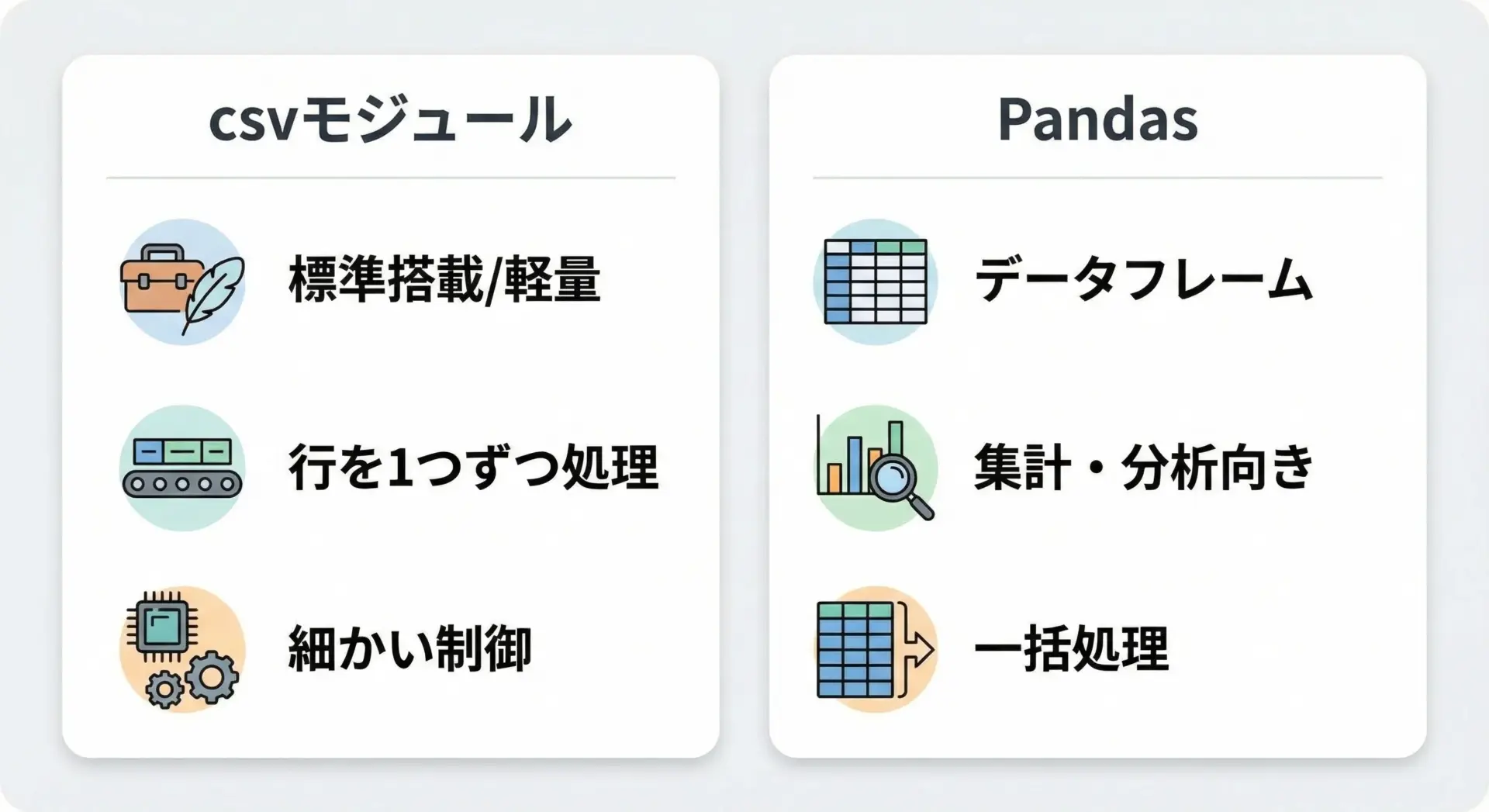The width and height of the screenshot is (1489, 812).
Task: Click the 一括処理 label
Action: click(x=1071, y=649)
